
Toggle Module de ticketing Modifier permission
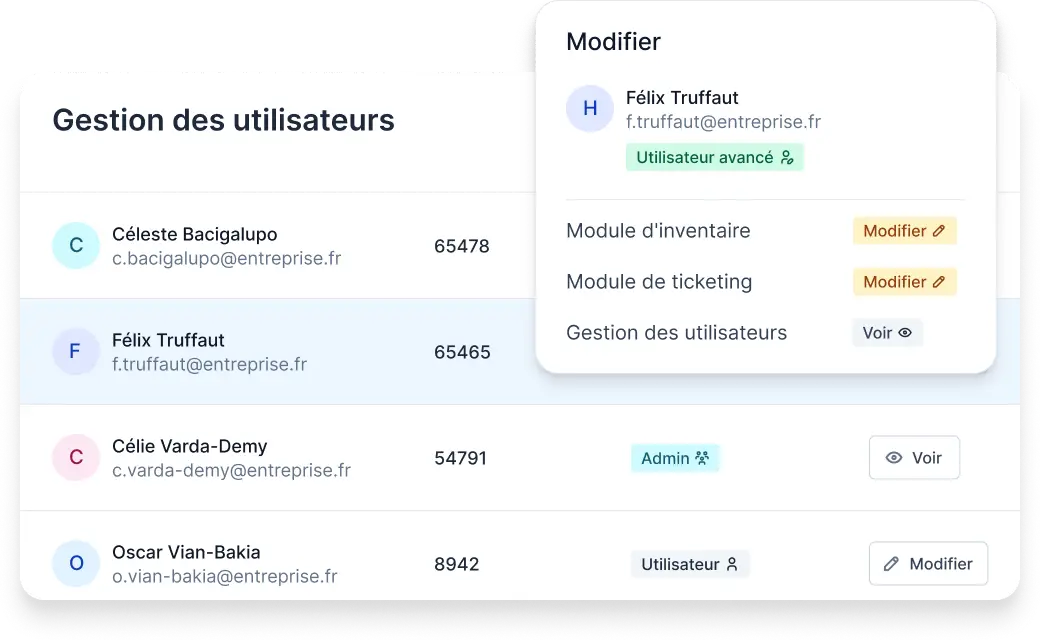click(904, 282)
